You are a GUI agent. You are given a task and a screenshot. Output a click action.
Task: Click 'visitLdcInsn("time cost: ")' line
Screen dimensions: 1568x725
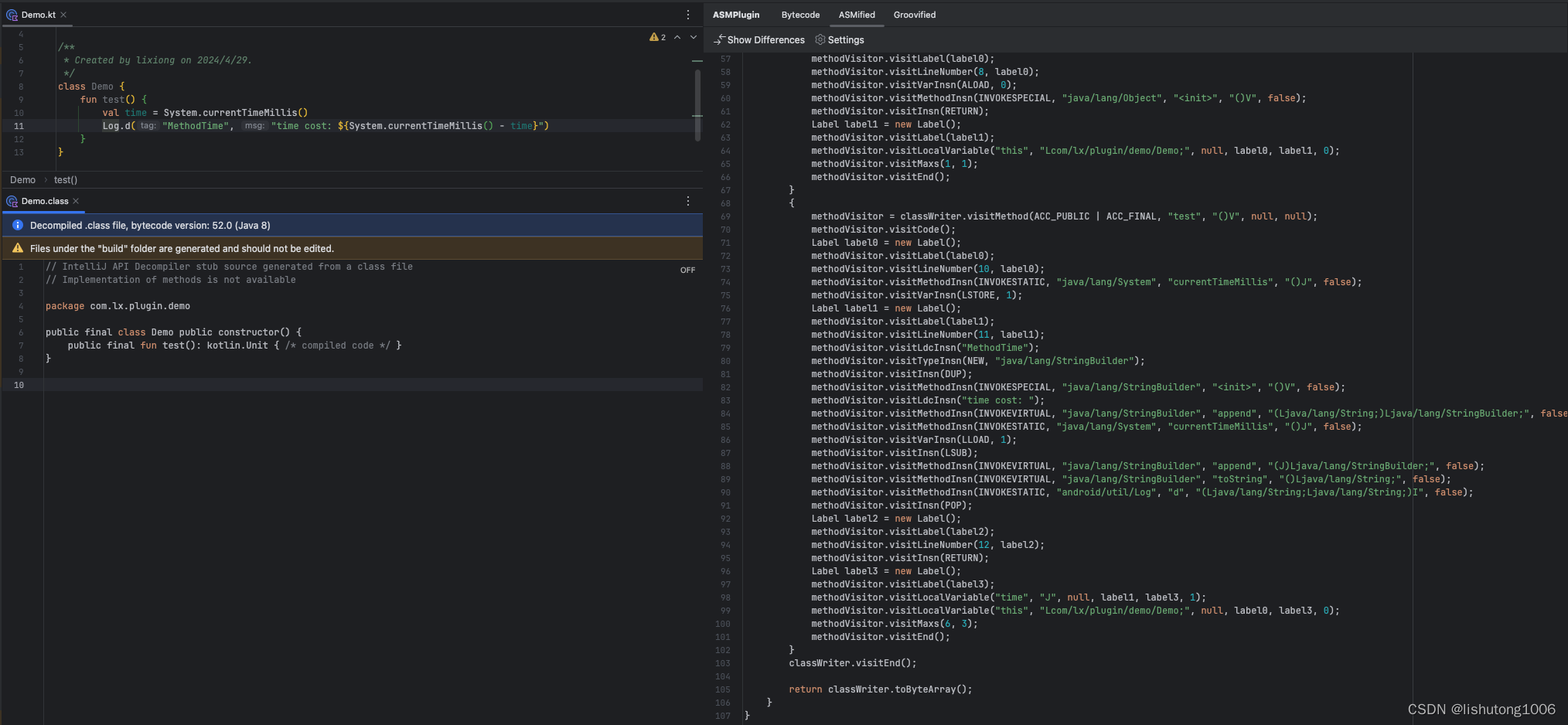coord(928,400)
